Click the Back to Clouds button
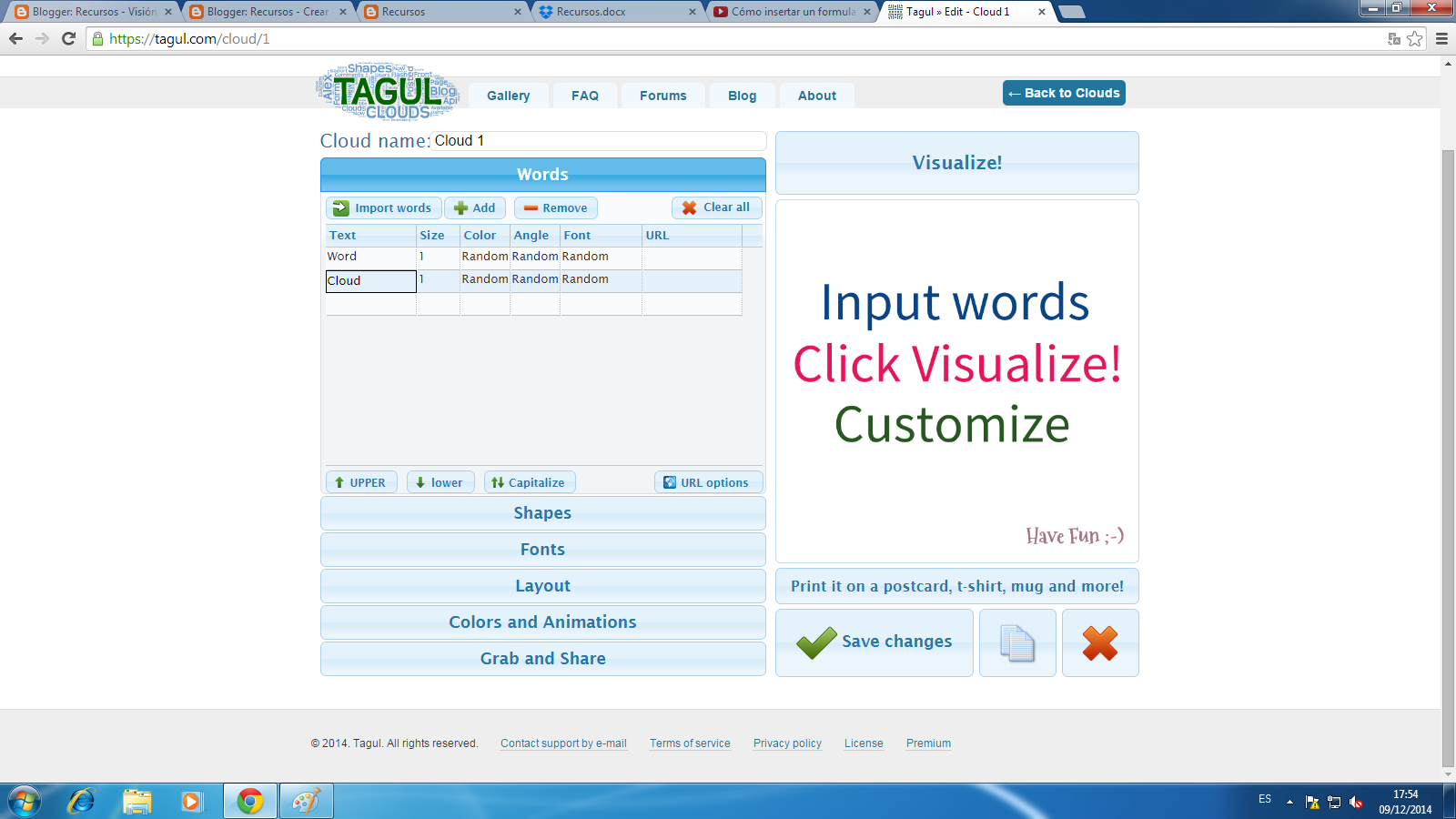 [1063, 92]
